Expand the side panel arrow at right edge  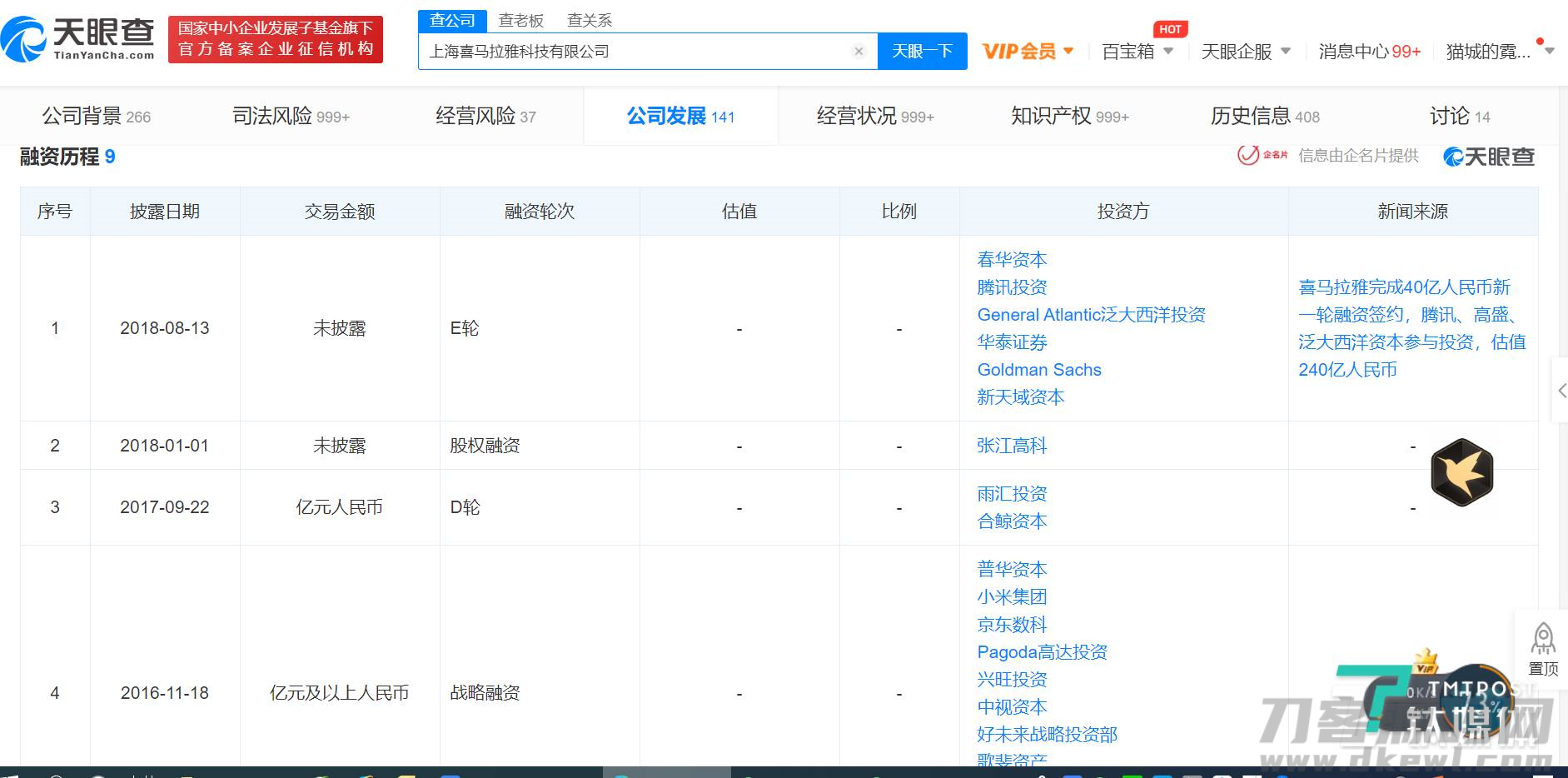point(1561,391)
